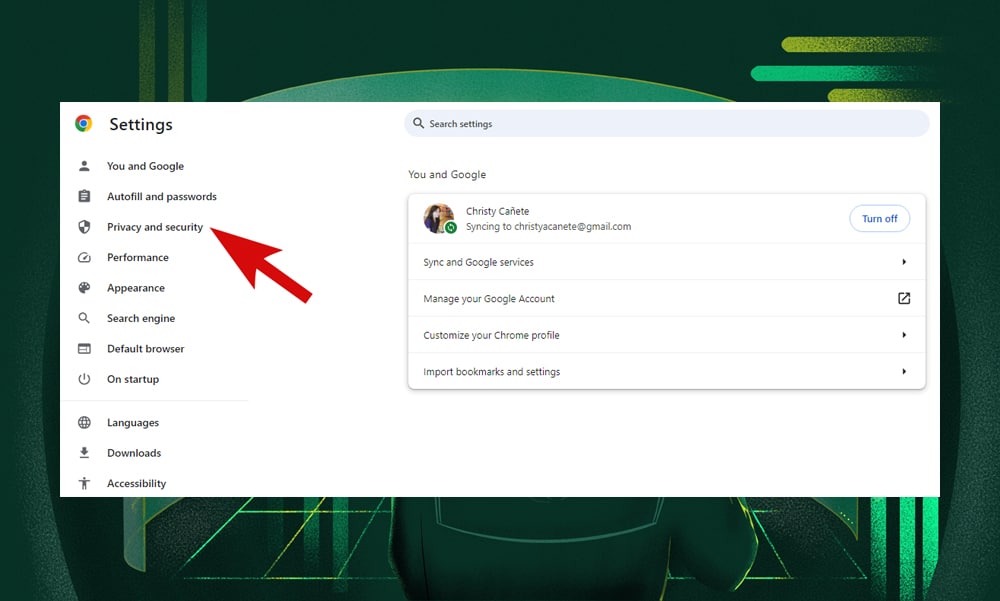Image resolution: width=1000 pixels, height=601 pixels.
Task: Open the Accessibility settings icon
Action: pyautogui.click(x=85, y=483)
